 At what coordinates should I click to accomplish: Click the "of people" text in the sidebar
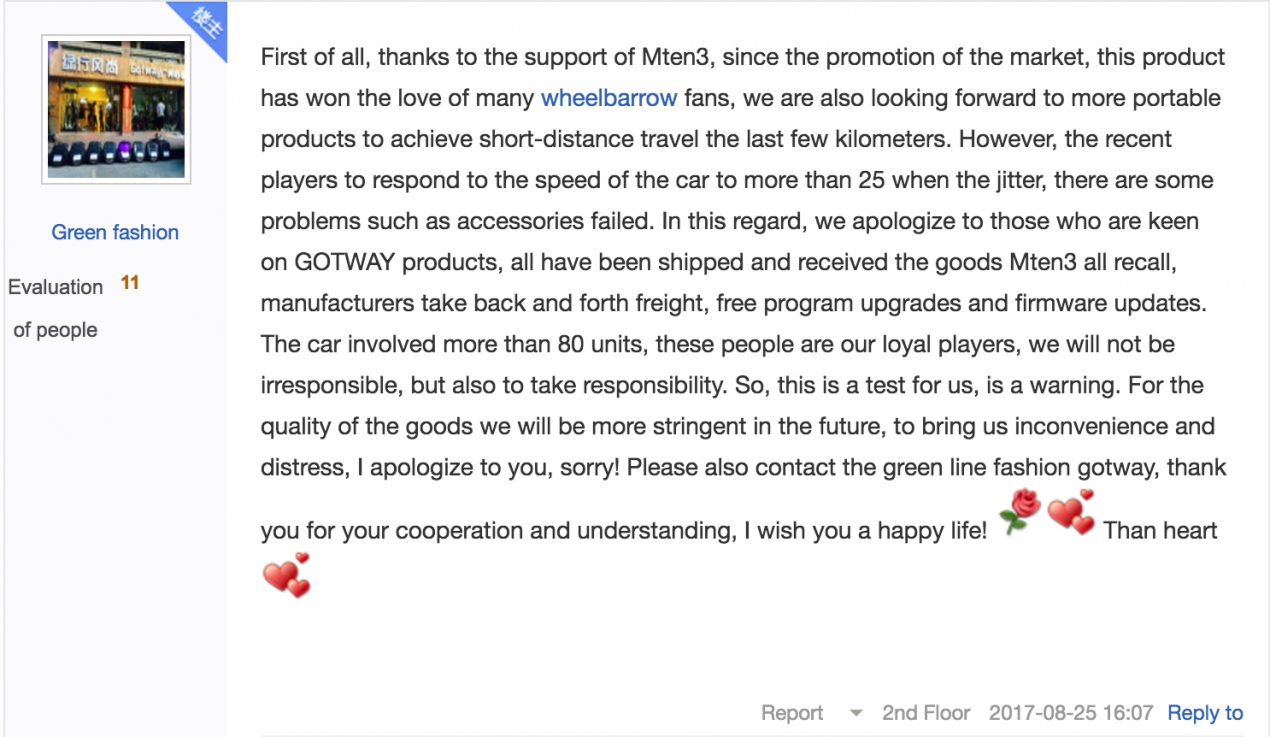click(x=55, y=329)
